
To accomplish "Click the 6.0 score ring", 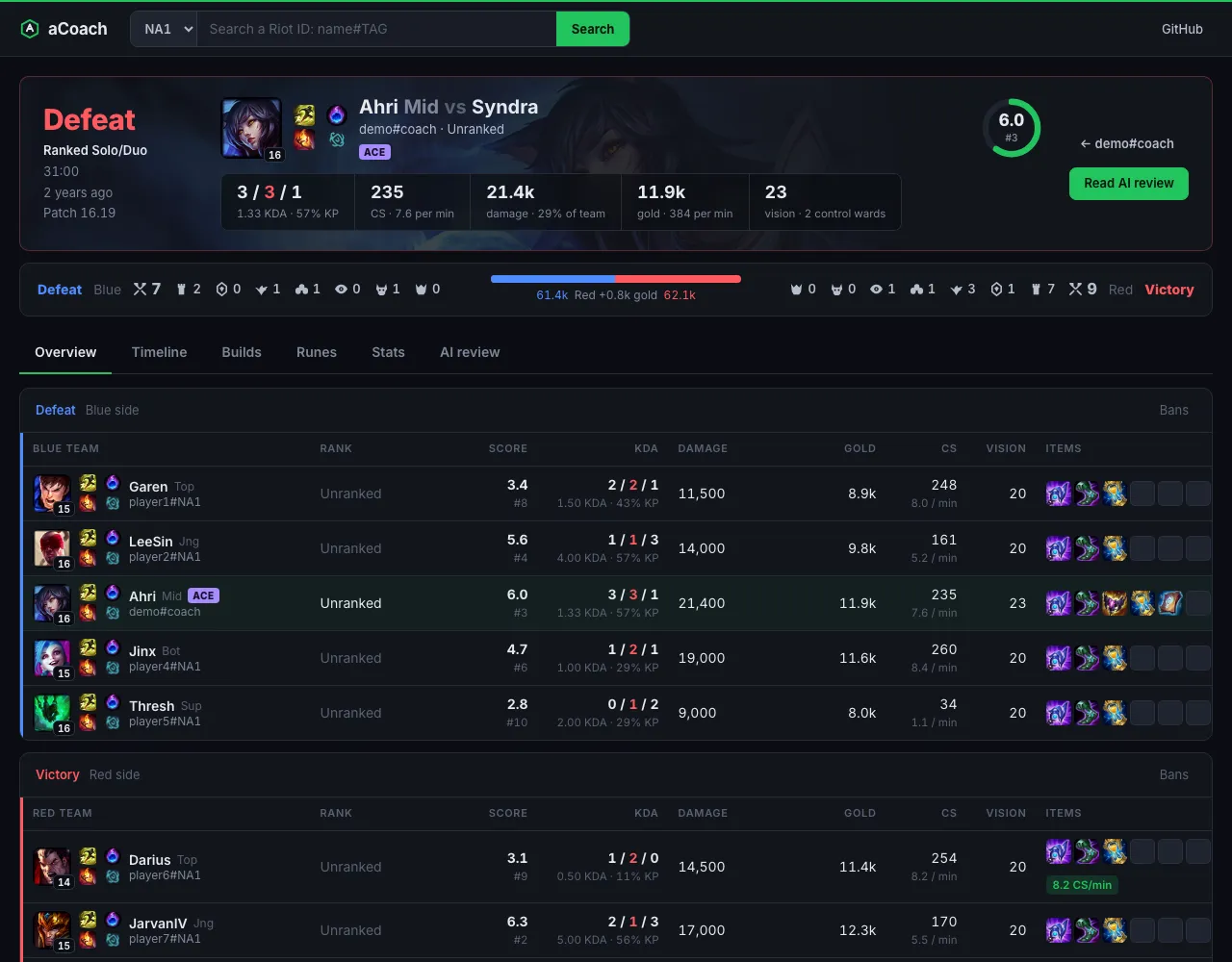I will pyautogui.click(x=1012, y=128).
